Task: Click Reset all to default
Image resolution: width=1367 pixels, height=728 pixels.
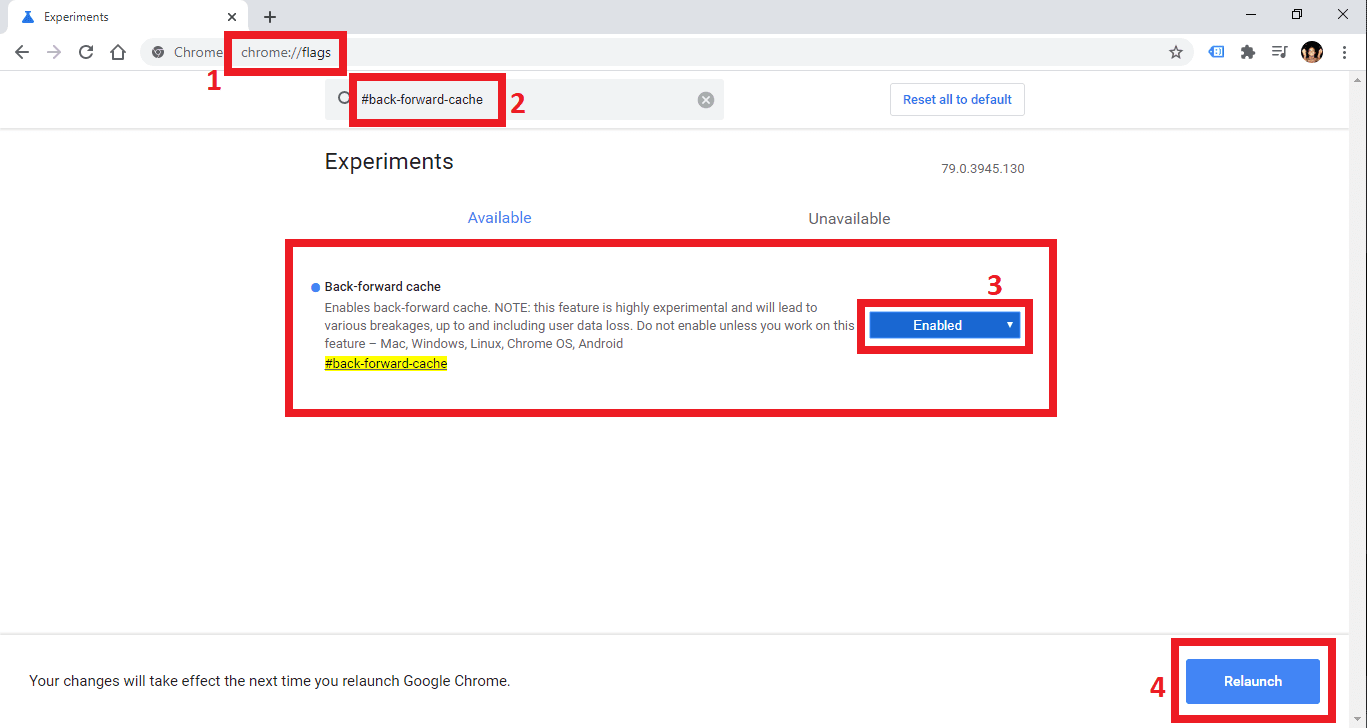Action: click(x=957, y=99)
